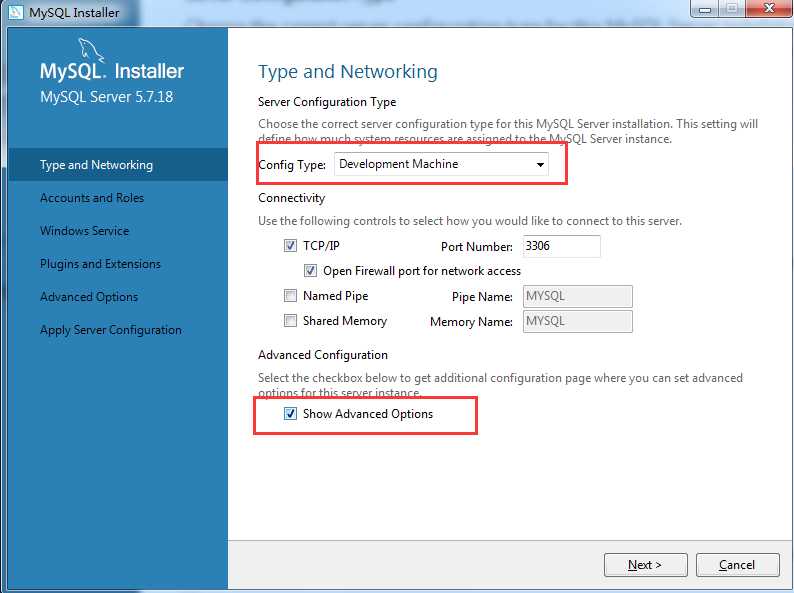Click the Port Number input field
This screenshot has width=794, height=593.
point(562,246)
